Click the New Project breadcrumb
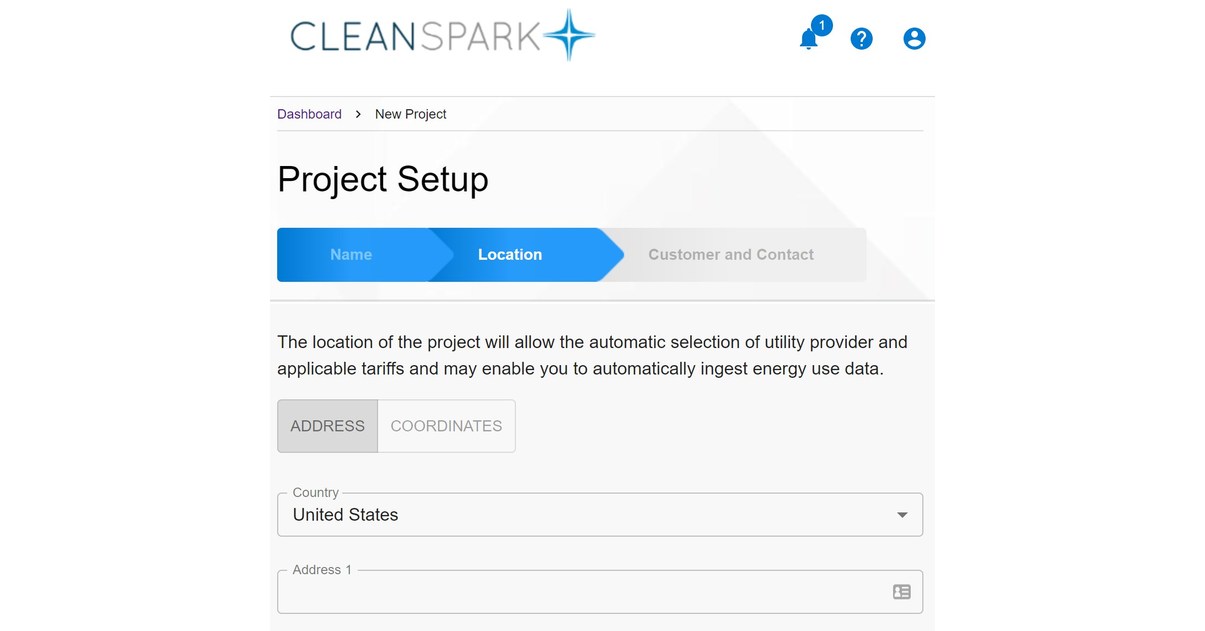Viewport: 1205px width, 631px height. click(x=410, y=114)
